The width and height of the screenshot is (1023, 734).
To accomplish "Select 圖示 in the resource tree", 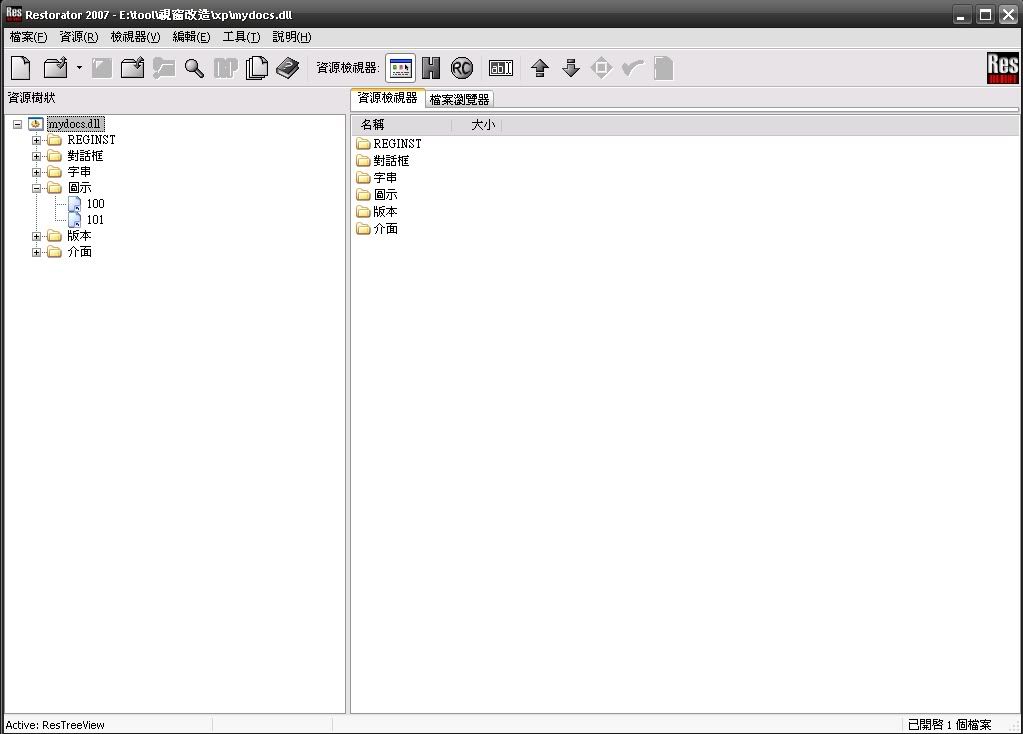I will click(x=79, y=188).
